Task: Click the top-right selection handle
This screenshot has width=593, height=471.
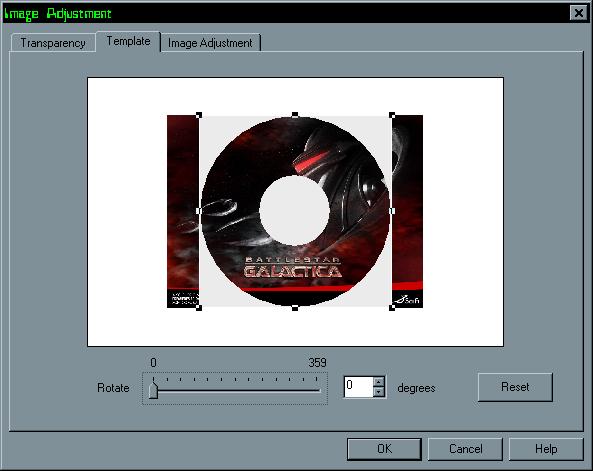Action: click(x=392, y=115)
